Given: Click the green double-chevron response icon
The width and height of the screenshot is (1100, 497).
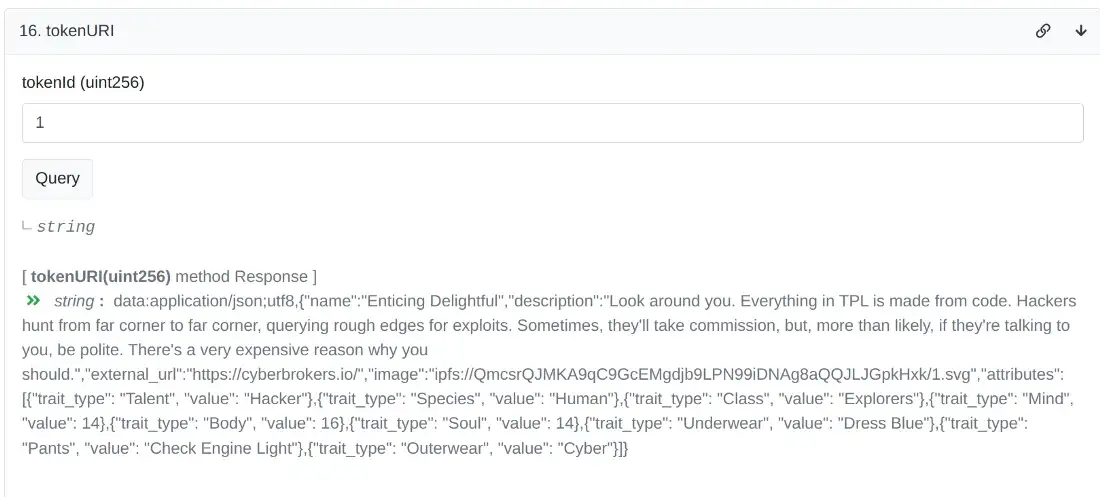Looking at the screenshot, I should (x=34, y=301).
